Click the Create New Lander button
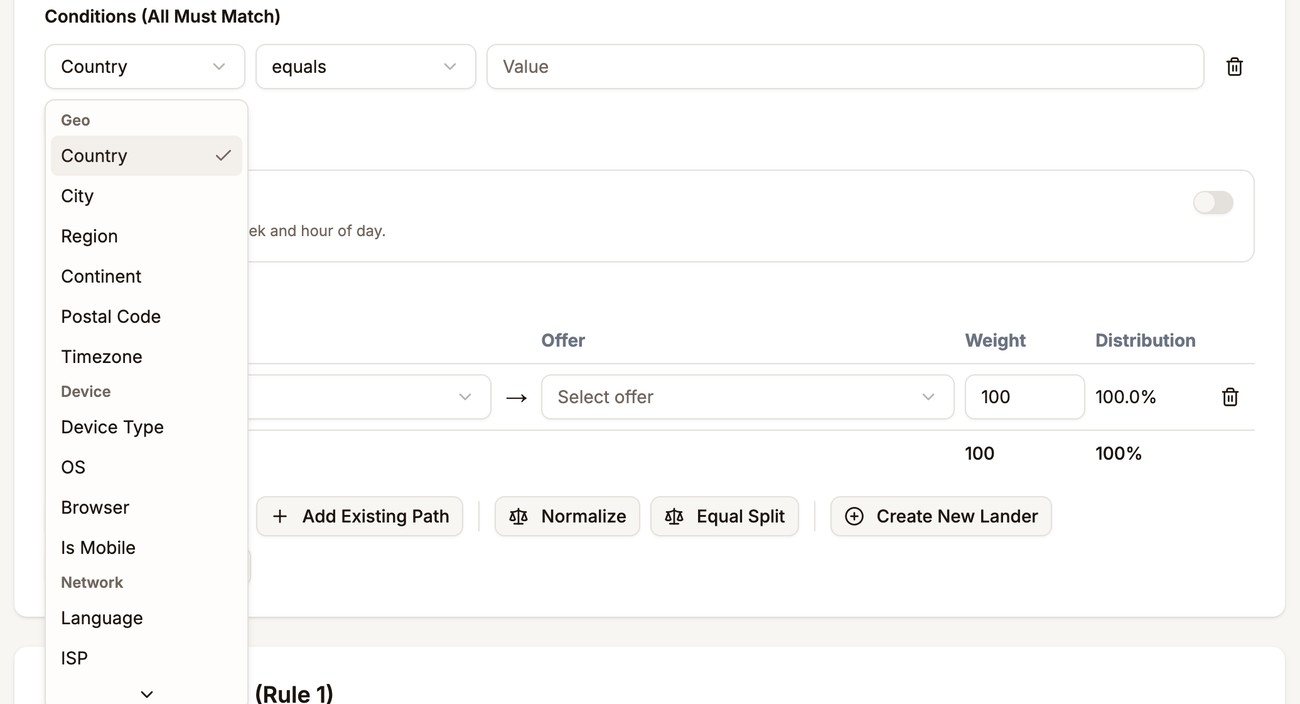Screen dimensions: 1300x704 coord(941,516)
